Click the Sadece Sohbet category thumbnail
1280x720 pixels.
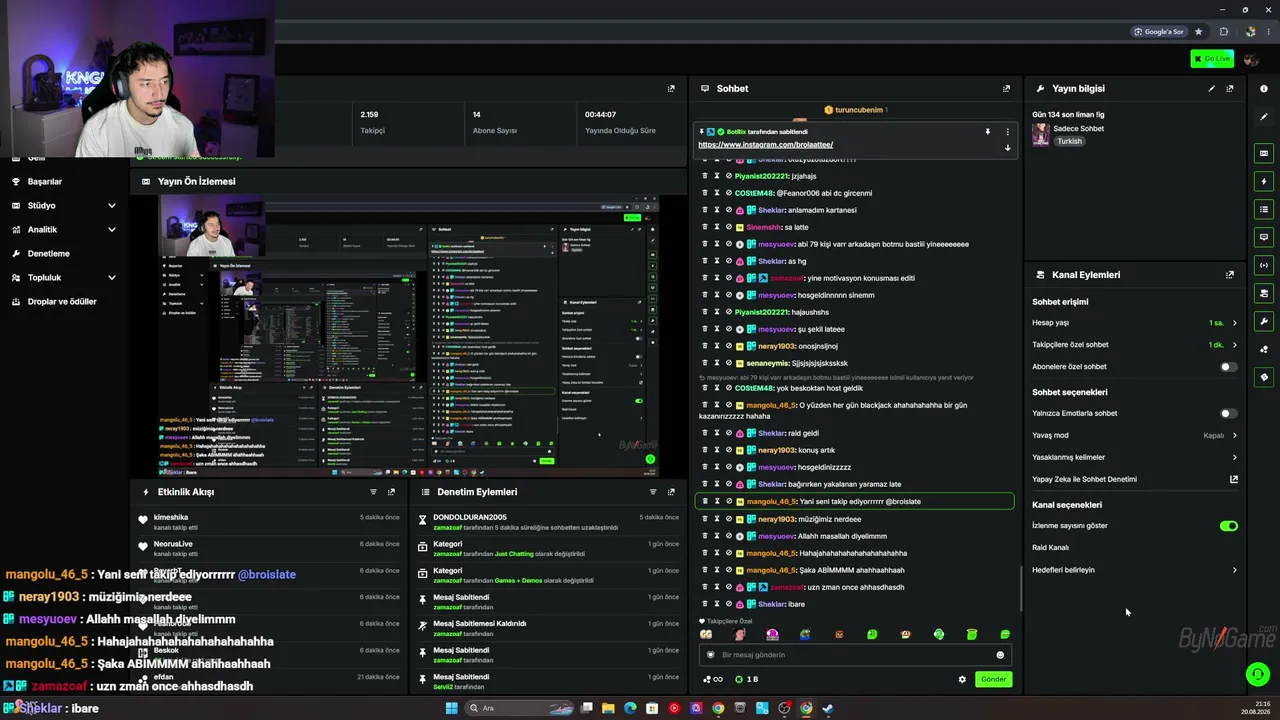coord(1041,135)
